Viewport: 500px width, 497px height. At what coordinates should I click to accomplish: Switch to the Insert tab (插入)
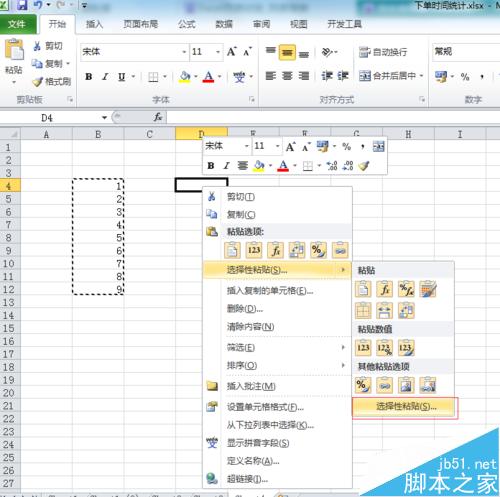(94, 24)
